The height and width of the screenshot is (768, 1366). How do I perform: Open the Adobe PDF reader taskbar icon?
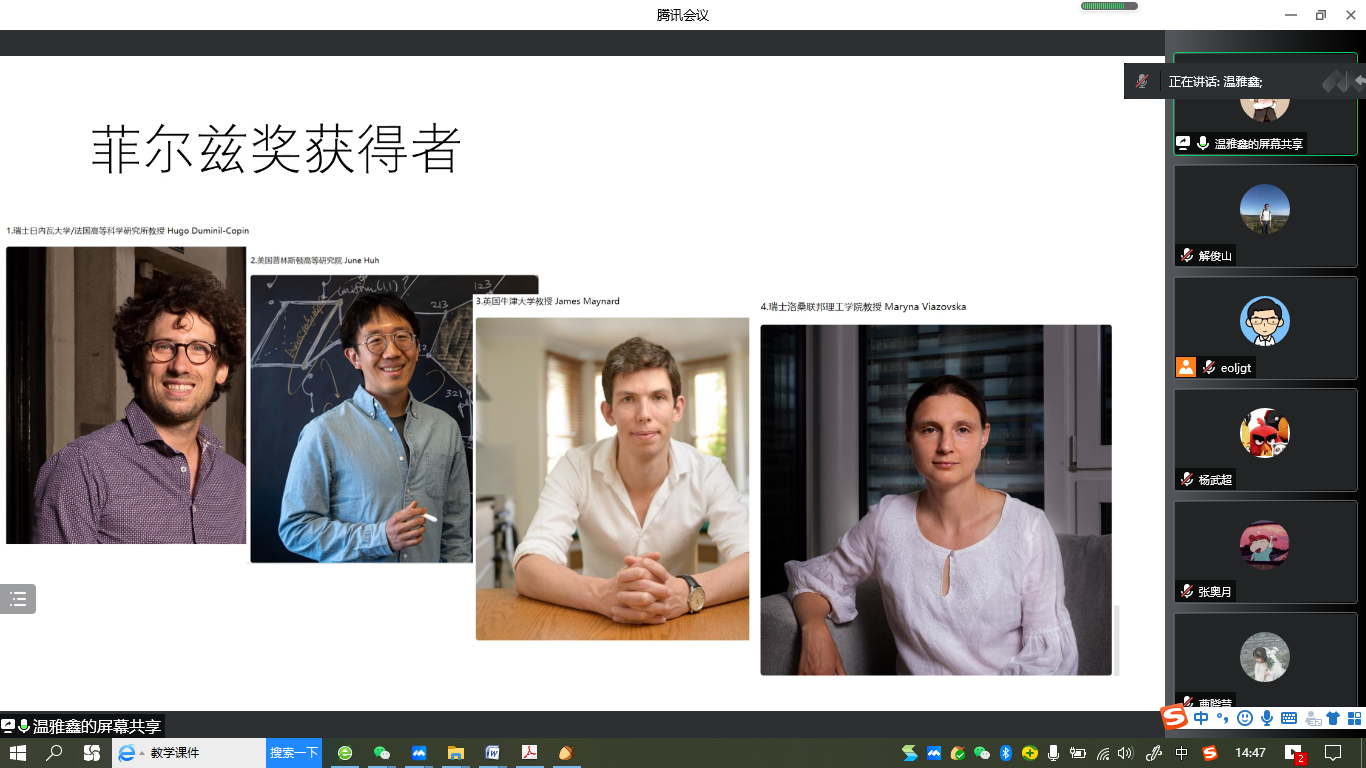click(528, 753)
